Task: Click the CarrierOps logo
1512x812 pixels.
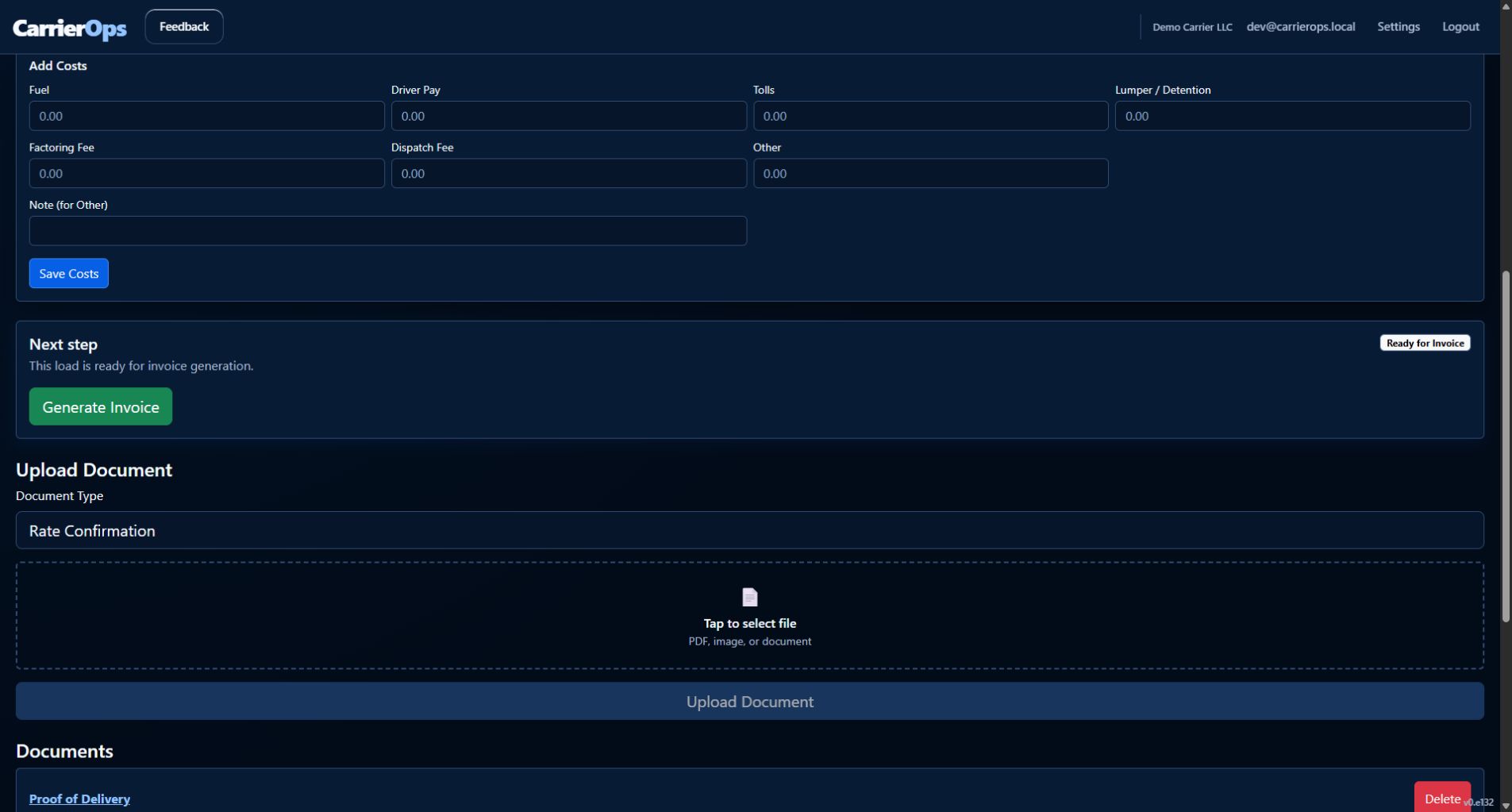Action: (70, 28)
